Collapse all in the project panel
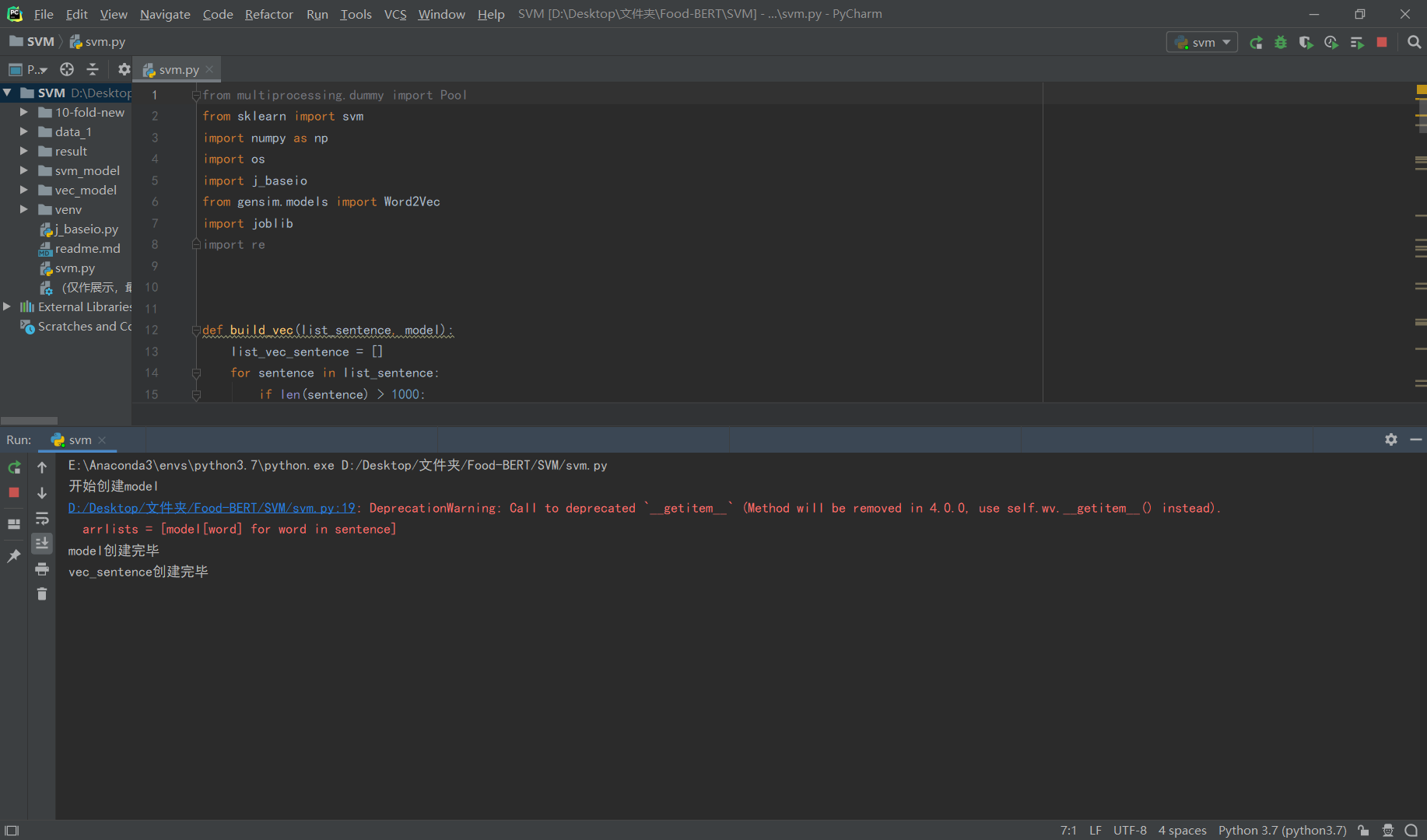The height and width of the screenshot is (840, 1427). (93, 69)
